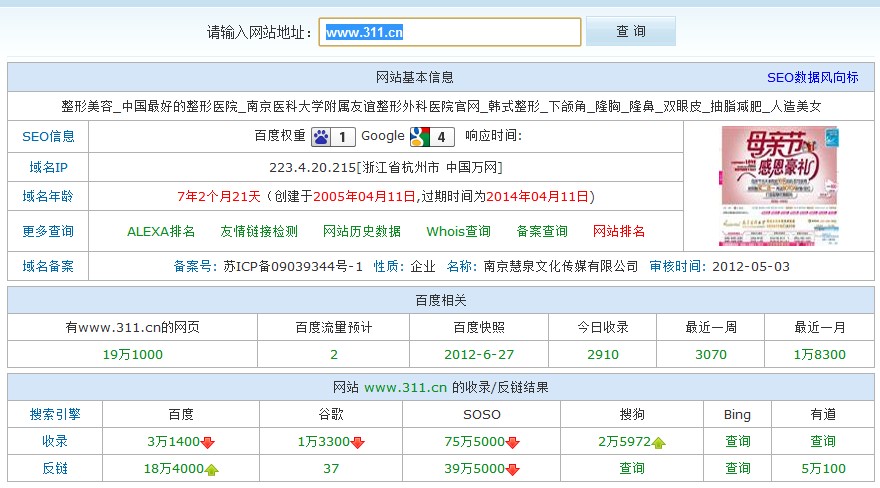Click SOSO backlinks value 39万5000
The height and width of the screenshot is (488, 880).
(475, 469)
